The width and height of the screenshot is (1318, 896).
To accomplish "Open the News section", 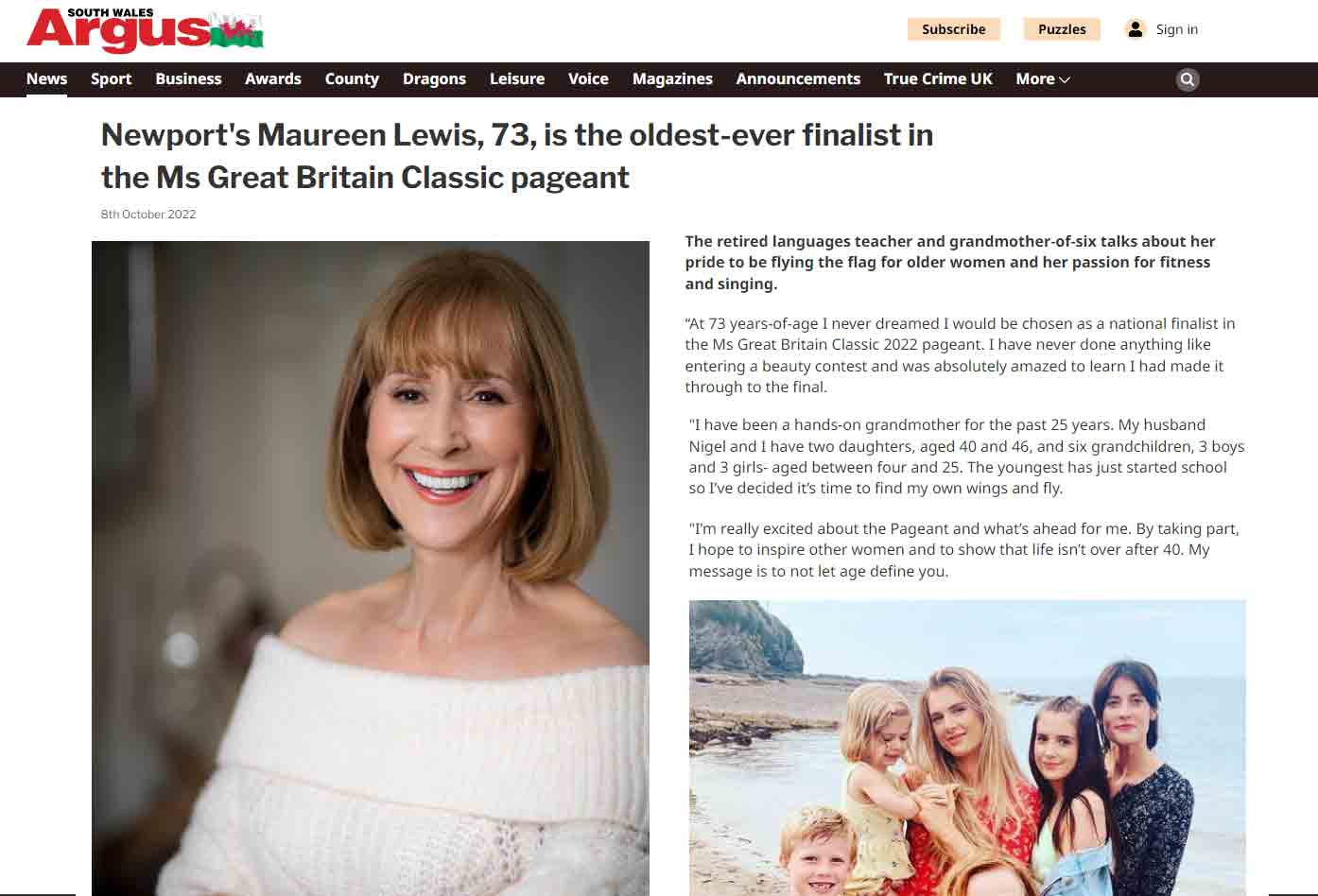I will pos(46,79).
